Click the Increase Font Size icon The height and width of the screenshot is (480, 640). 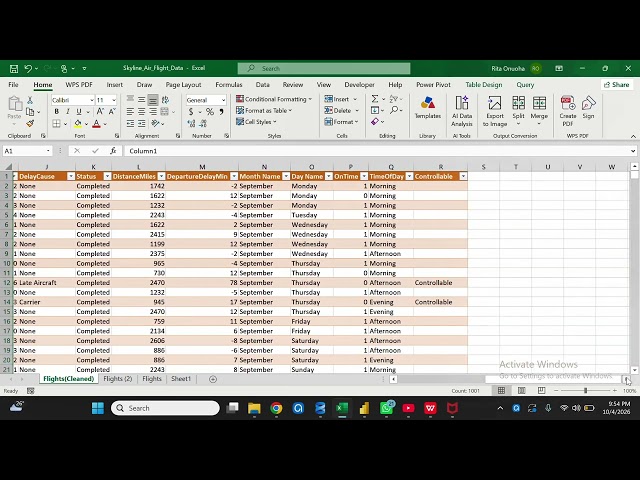(100, 111)
